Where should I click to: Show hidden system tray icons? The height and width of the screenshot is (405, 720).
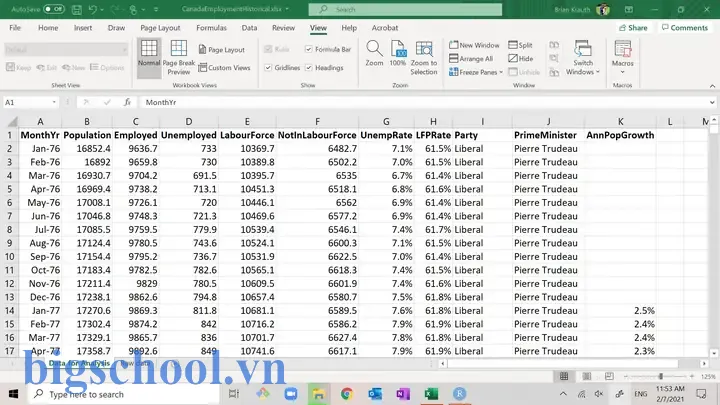coord(563,394)
